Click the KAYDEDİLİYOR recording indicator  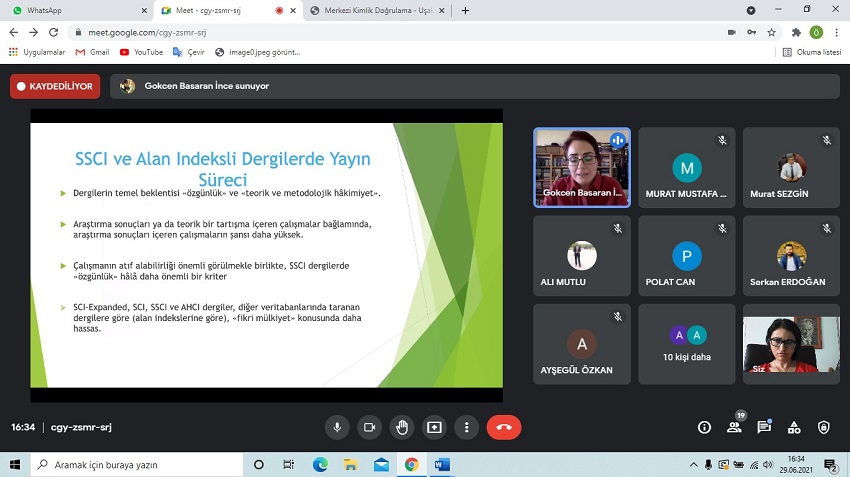coord(55,87)
